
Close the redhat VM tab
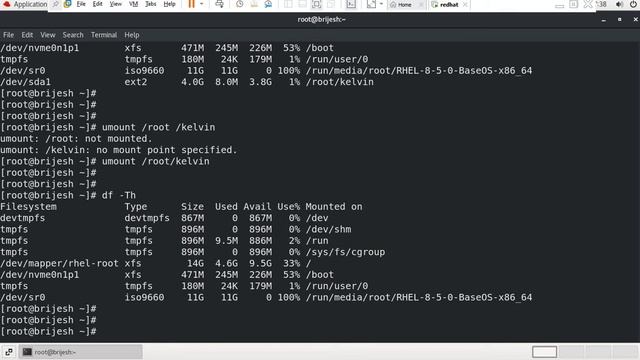tap(465, 4)
